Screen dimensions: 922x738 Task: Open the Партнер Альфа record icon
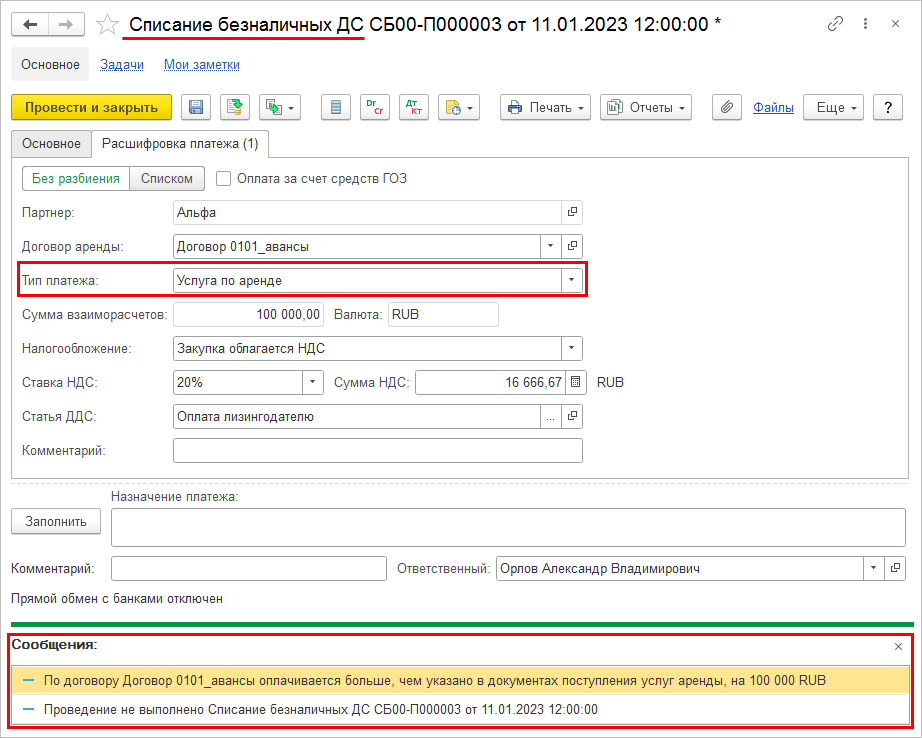click(x=573, y=212)
